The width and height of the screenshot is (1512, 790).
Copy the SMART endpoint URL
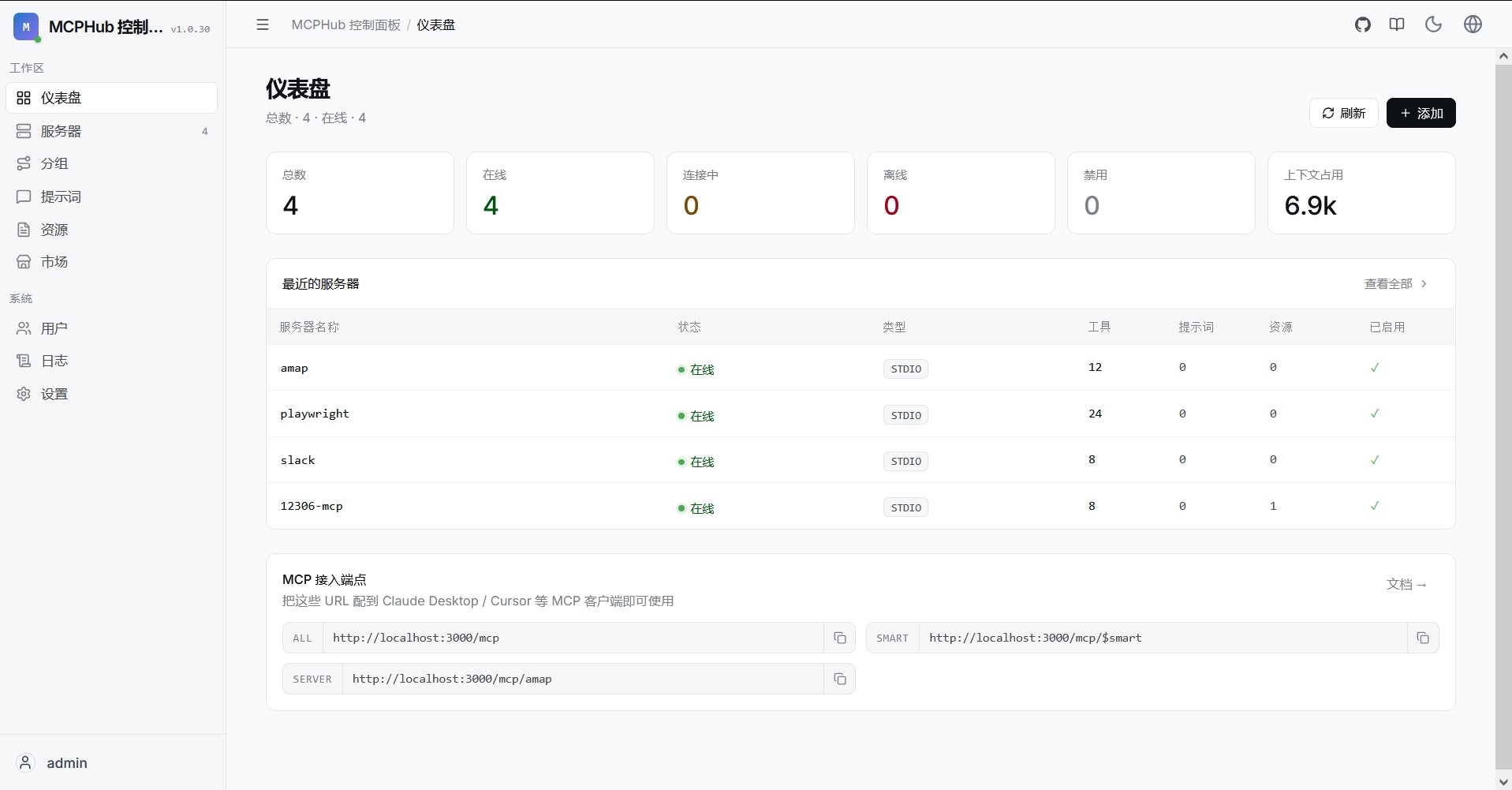coord(1423,638)
